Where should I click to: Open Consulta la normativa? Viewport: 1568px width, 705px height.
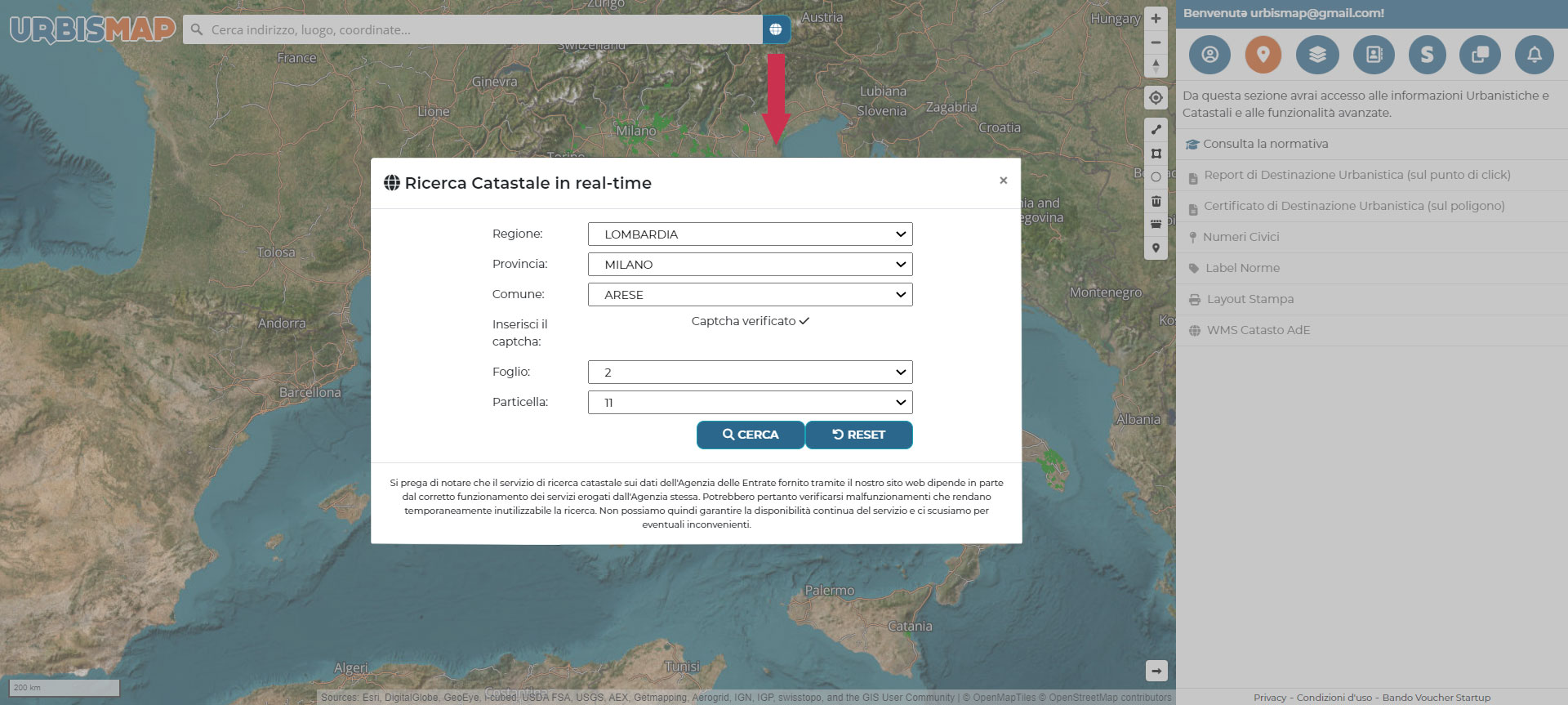(1372, 144)
